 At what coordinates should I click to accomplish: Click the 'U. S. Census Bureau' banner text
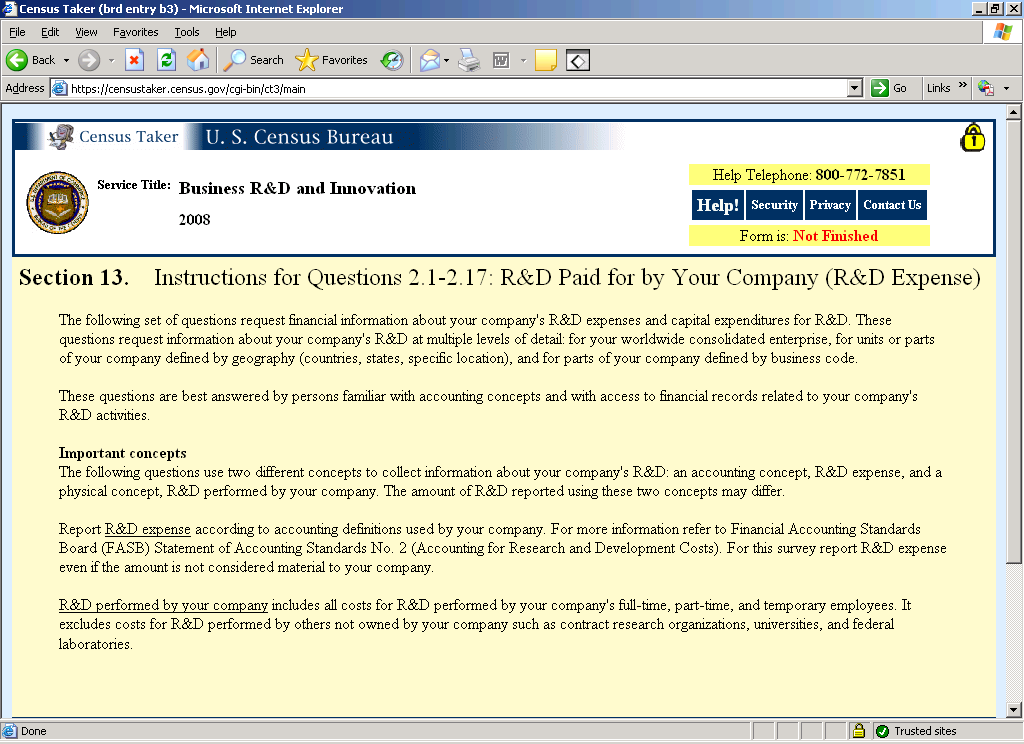tap(299, 137)
